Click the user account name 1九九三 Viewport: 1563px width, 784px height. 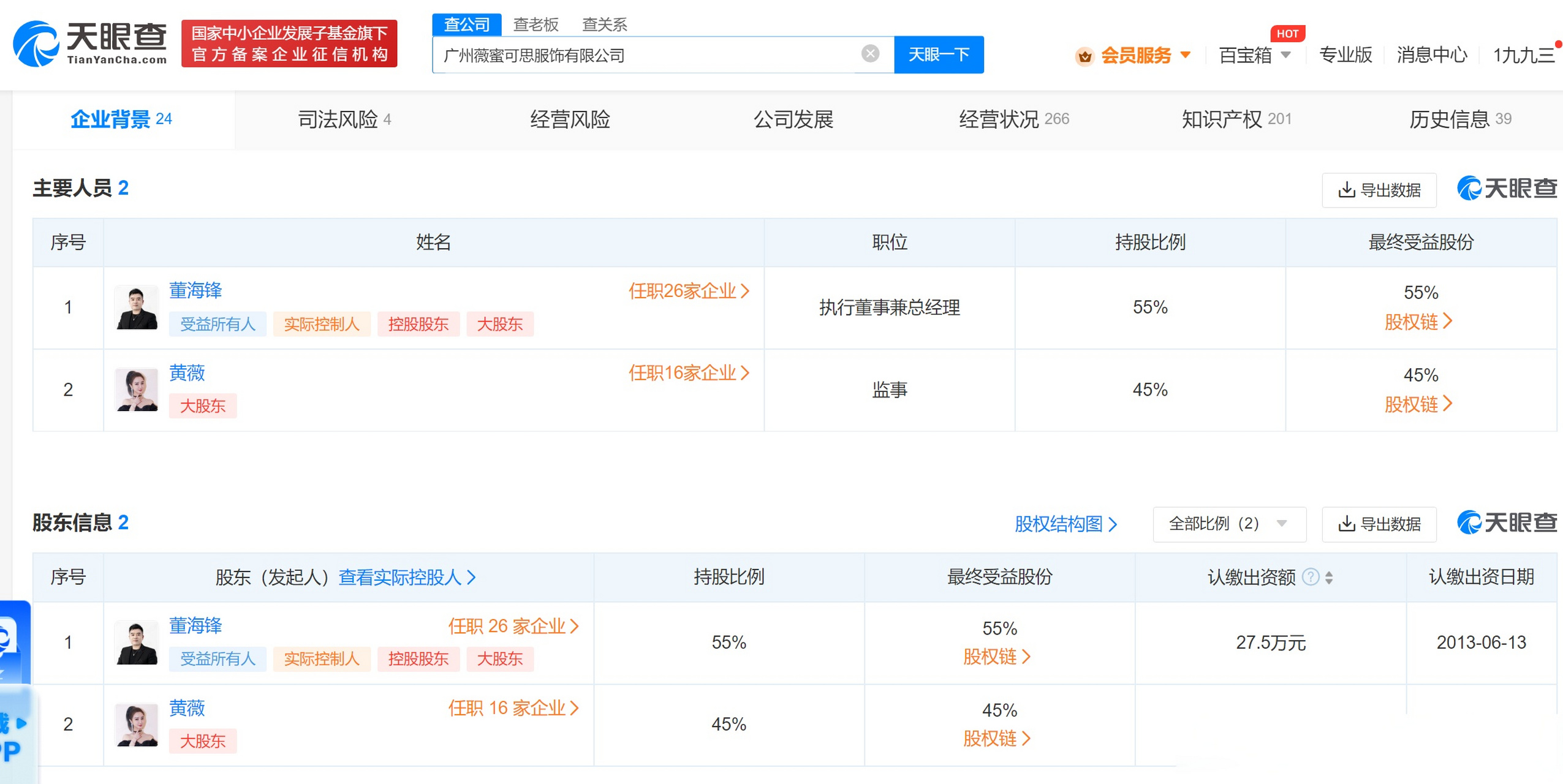[x=1524, y=55]
